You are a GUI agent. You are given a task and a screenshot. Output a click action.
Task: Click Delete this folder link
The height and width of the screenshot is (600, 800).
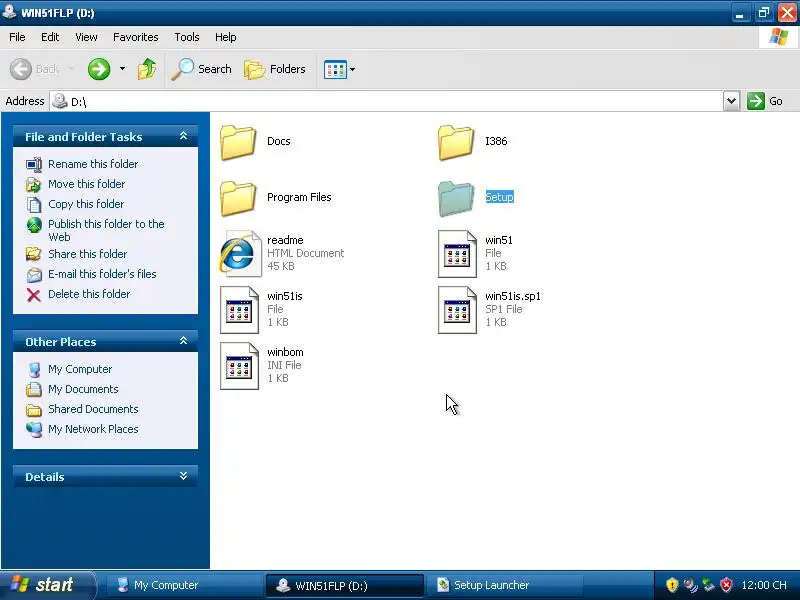click(89, 294)
